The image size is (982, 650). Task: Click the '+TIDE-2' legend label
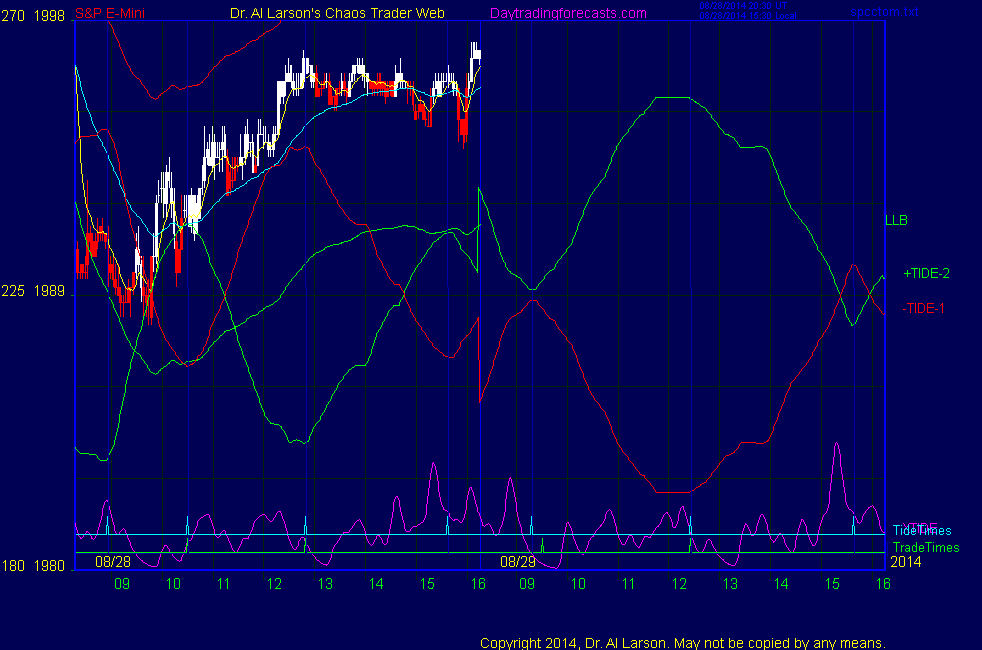pos(926,273)
